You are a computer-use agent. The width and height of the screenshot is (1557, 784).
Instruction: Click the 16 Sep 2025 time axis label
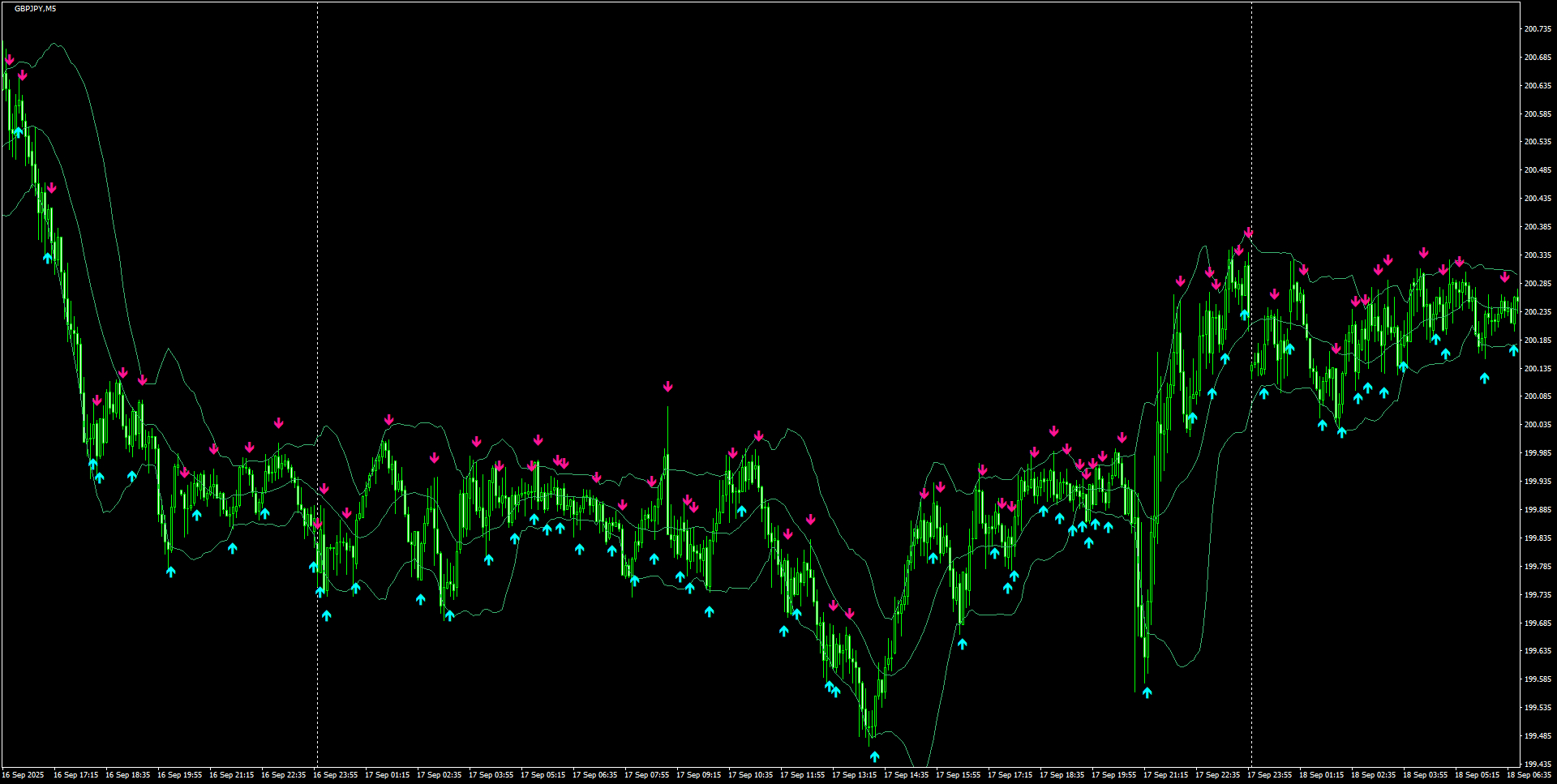(24, 774)
